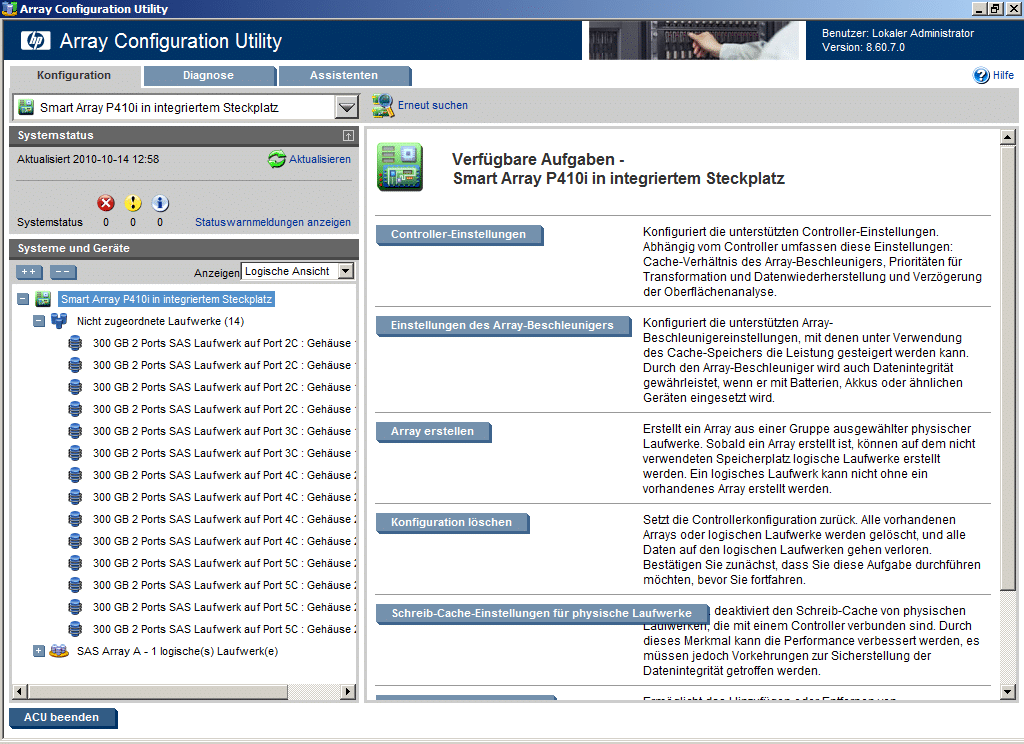Click the task pane scroll down arrow
The height and width of the screenshot is (744, 1024).
click(1008, 692)
